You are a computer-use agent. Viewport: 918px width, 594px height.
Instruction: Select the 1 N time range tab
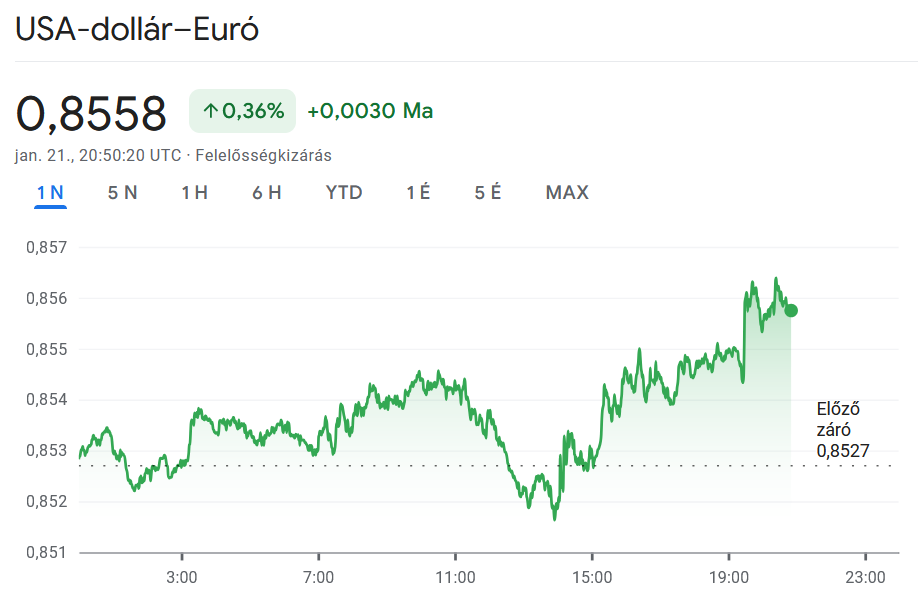50,193
